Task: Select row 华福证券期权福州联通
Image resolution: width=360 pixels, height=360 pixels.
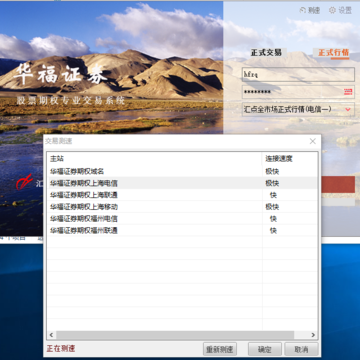Action: tap(182, 231)
